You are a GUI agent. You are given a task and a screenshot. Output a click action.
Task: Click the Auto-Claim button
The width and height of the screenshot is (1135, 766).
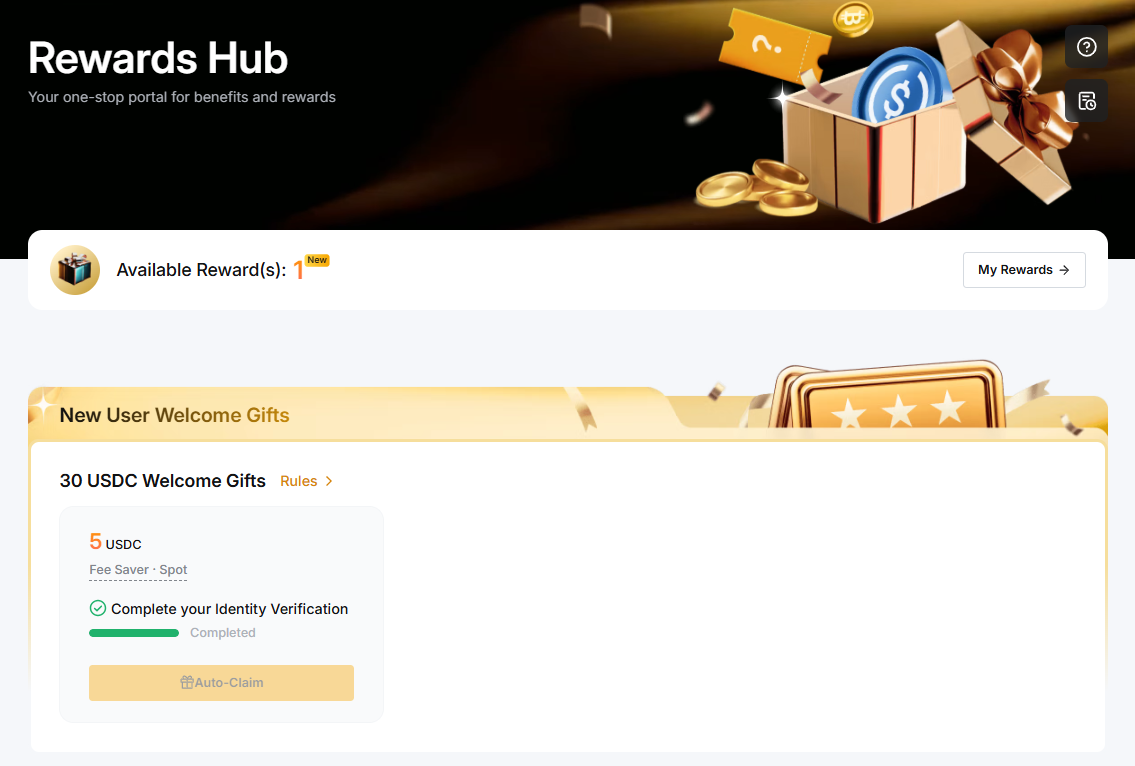tap(221, 683)
